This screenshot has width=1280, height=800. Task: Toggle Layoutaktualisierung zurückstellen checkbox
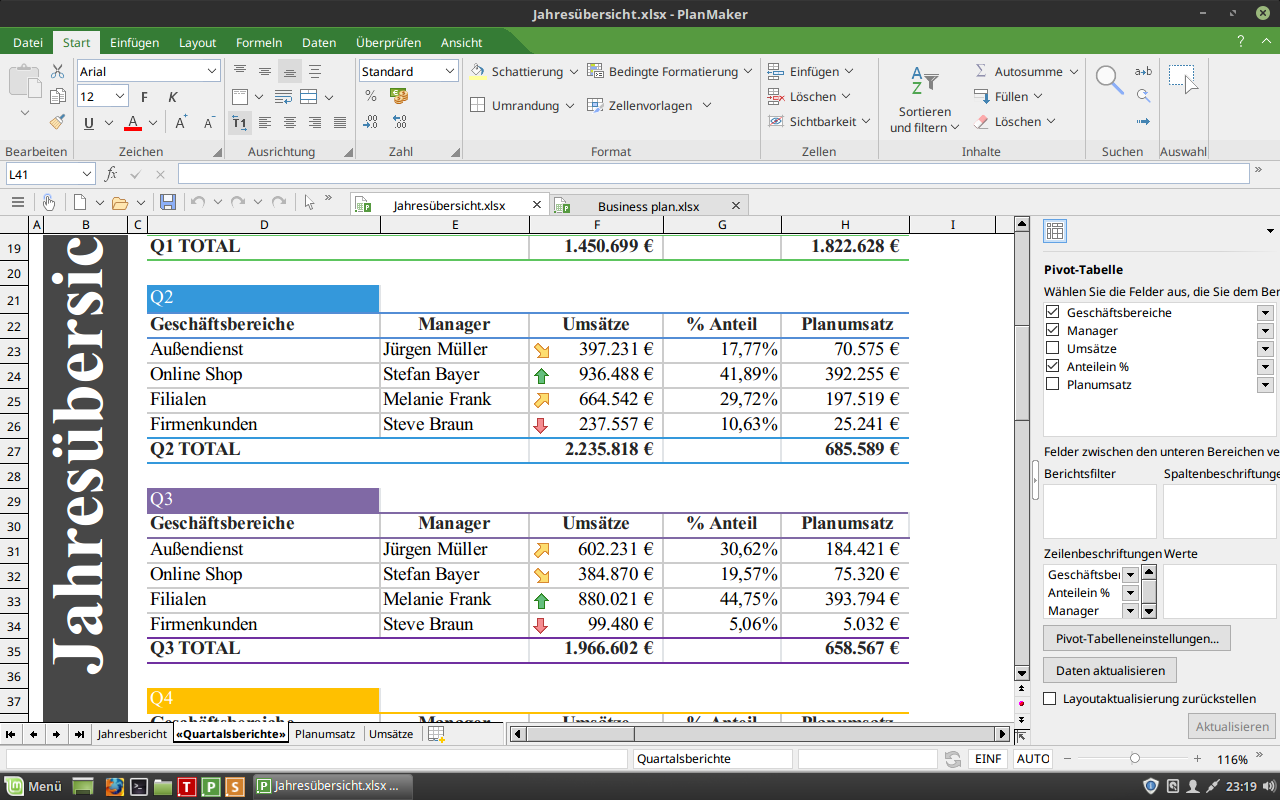pos(1050,699)
